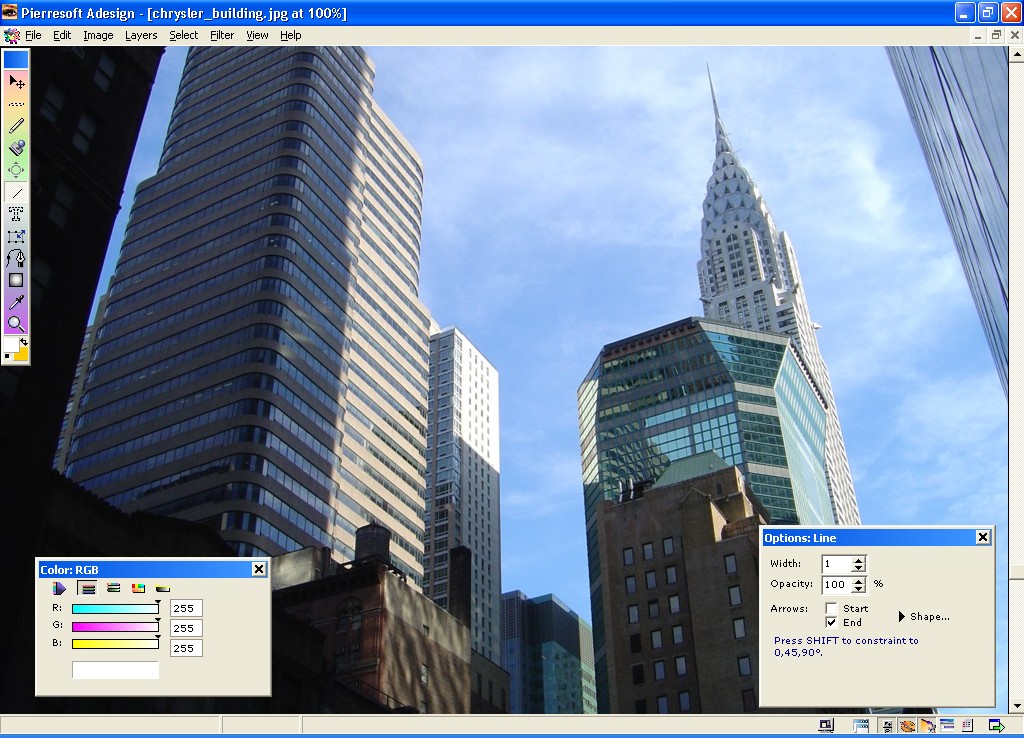The height and width of the screenshot is (738, 1024).
Task: Select the crosshair target tool
Action: pyautogui.click(x=16, y=170)
